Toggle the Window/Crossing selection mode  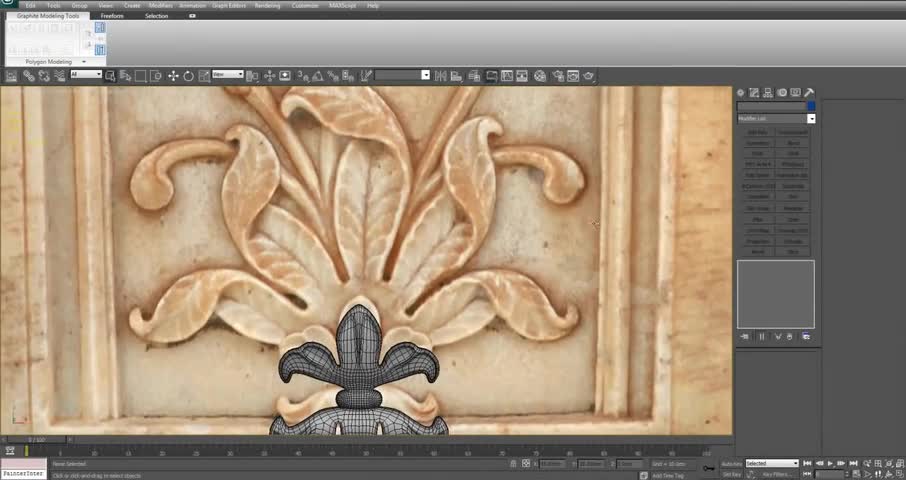click(x=155, y=76)
